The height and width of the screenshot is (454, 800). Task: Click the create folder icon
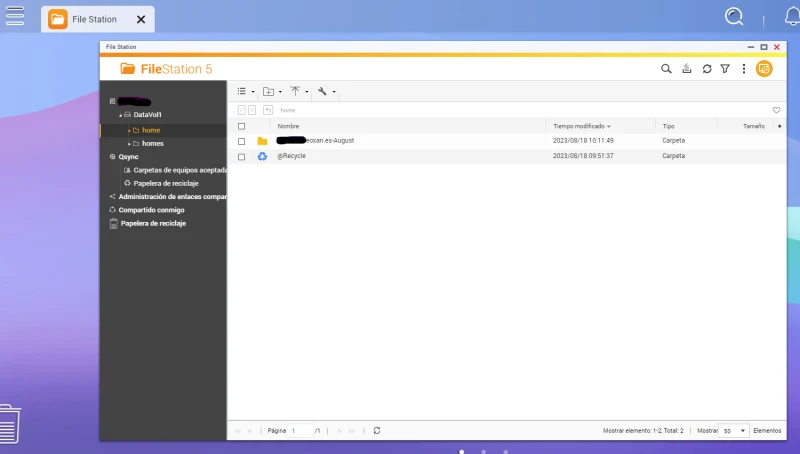point(268,91)
